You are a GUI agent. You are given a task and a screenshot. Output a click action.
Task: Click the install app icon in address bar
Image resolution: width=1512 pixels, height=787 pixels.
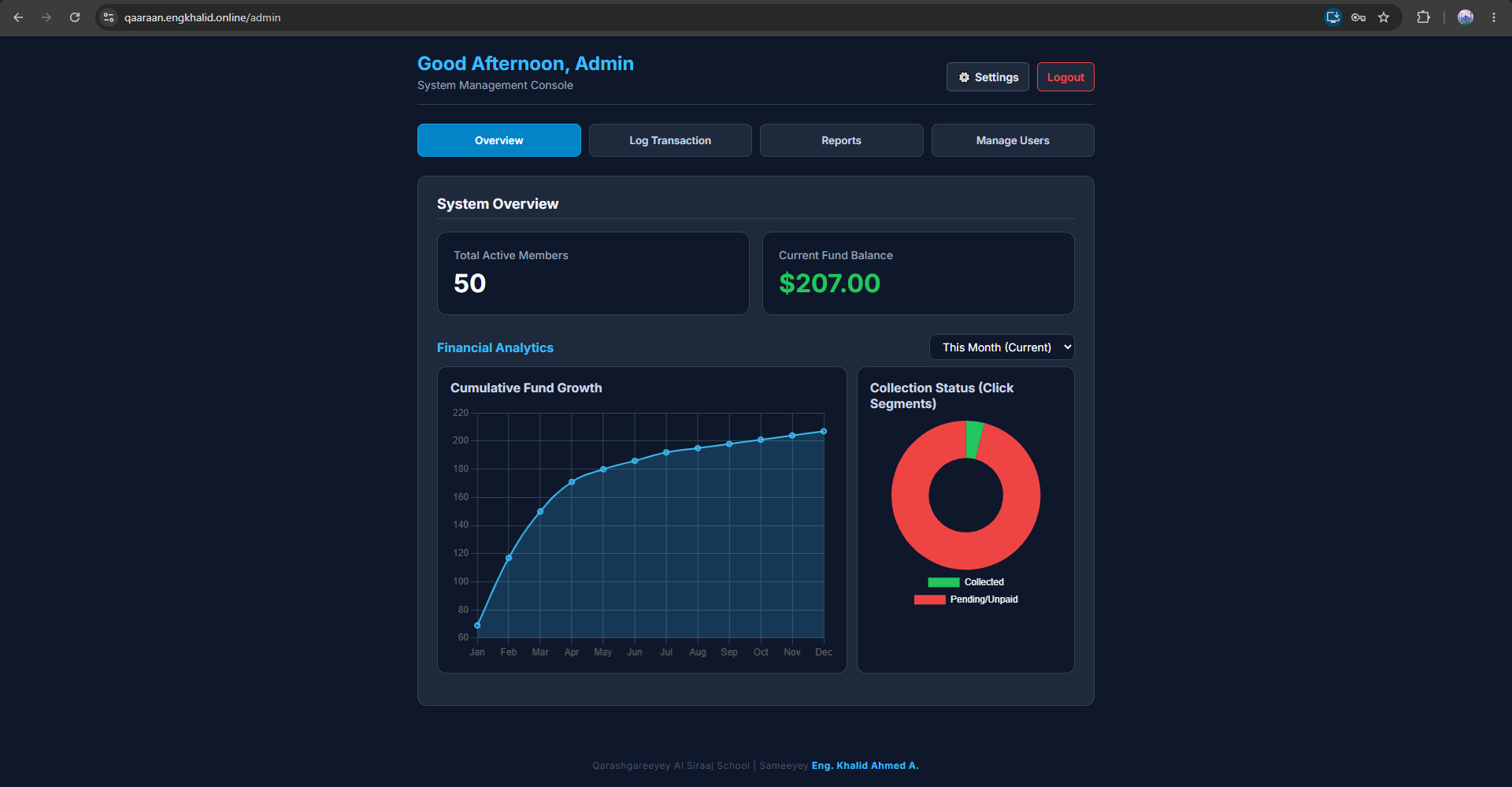tap(1332, 17)
